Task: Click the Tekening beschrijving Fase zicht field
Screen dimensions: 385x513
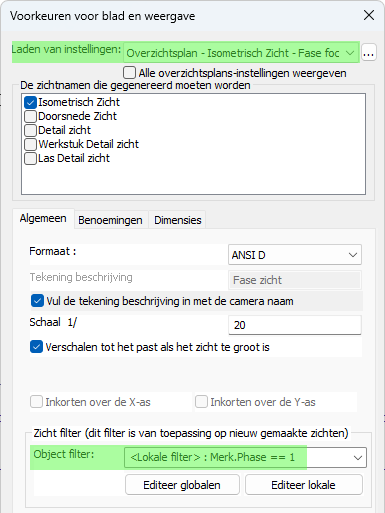Action: pyautogui.click(x=295, y=280)
